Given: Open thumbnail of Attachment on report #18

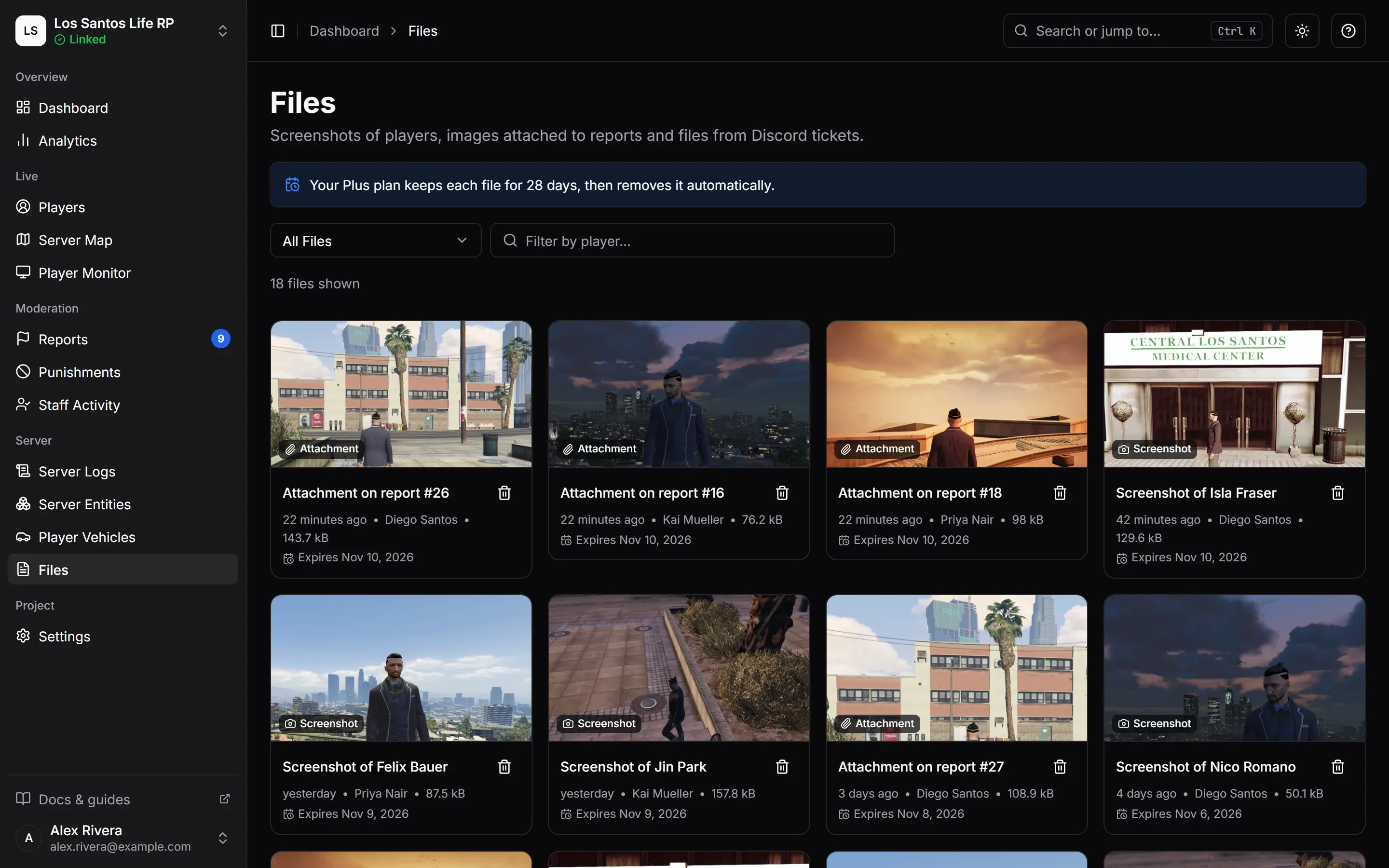Looking at the screenshot, I should (x=957, y=394).
